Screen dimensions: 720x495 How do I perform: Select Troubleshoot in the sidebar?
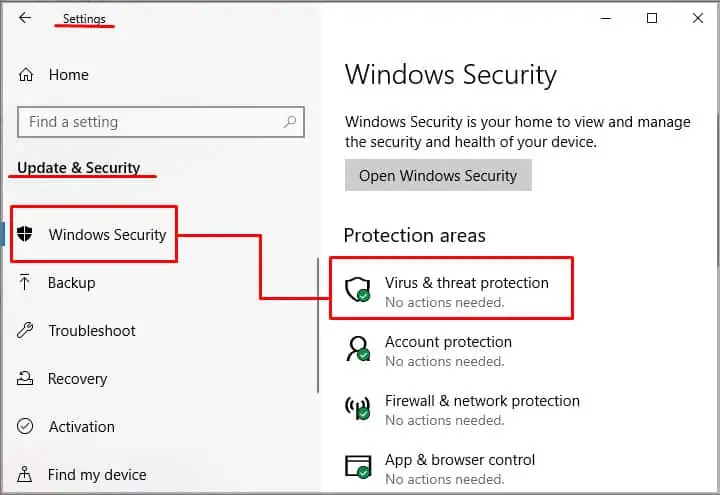(92, 331)
